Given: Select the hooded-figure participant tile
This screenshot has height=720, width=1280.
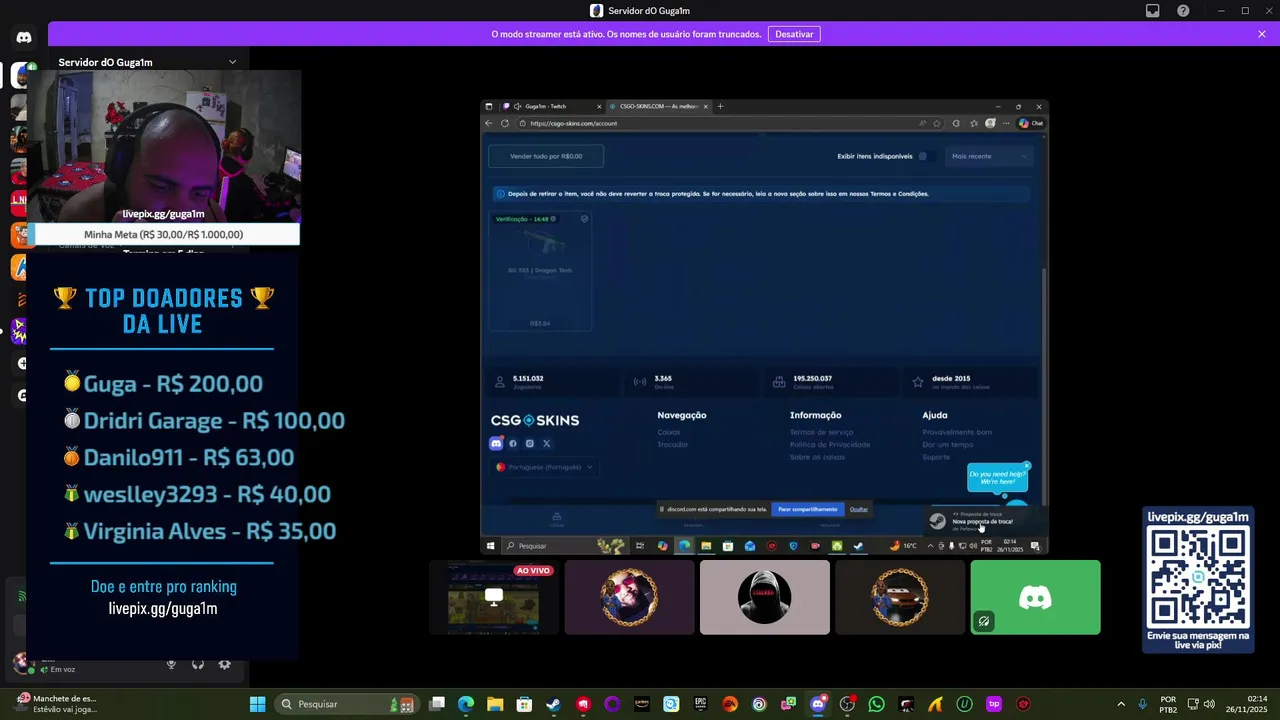Looking at the screenshot, I should 765,597.
